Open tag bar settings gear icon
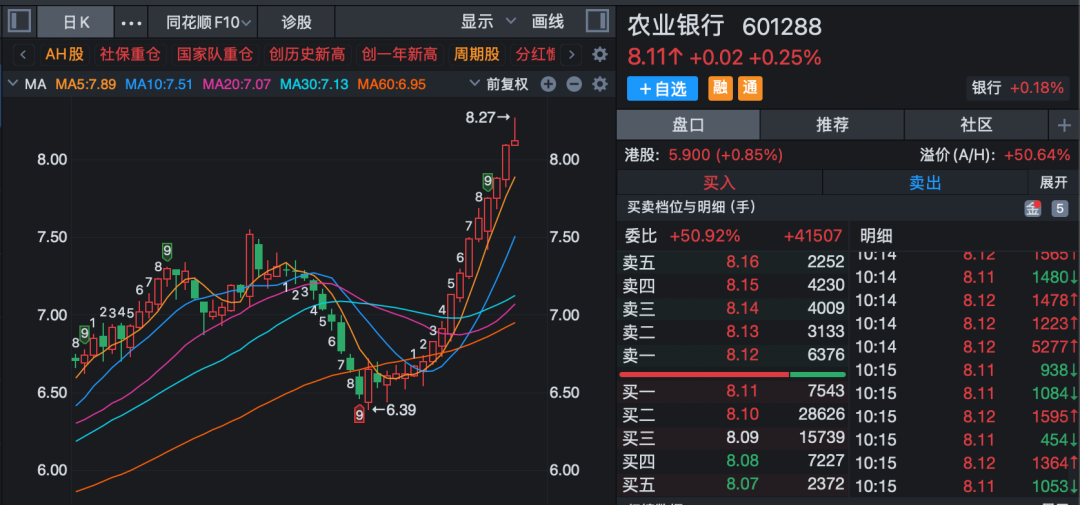The width and height of the screenshot is (1080, 505). 601,54
